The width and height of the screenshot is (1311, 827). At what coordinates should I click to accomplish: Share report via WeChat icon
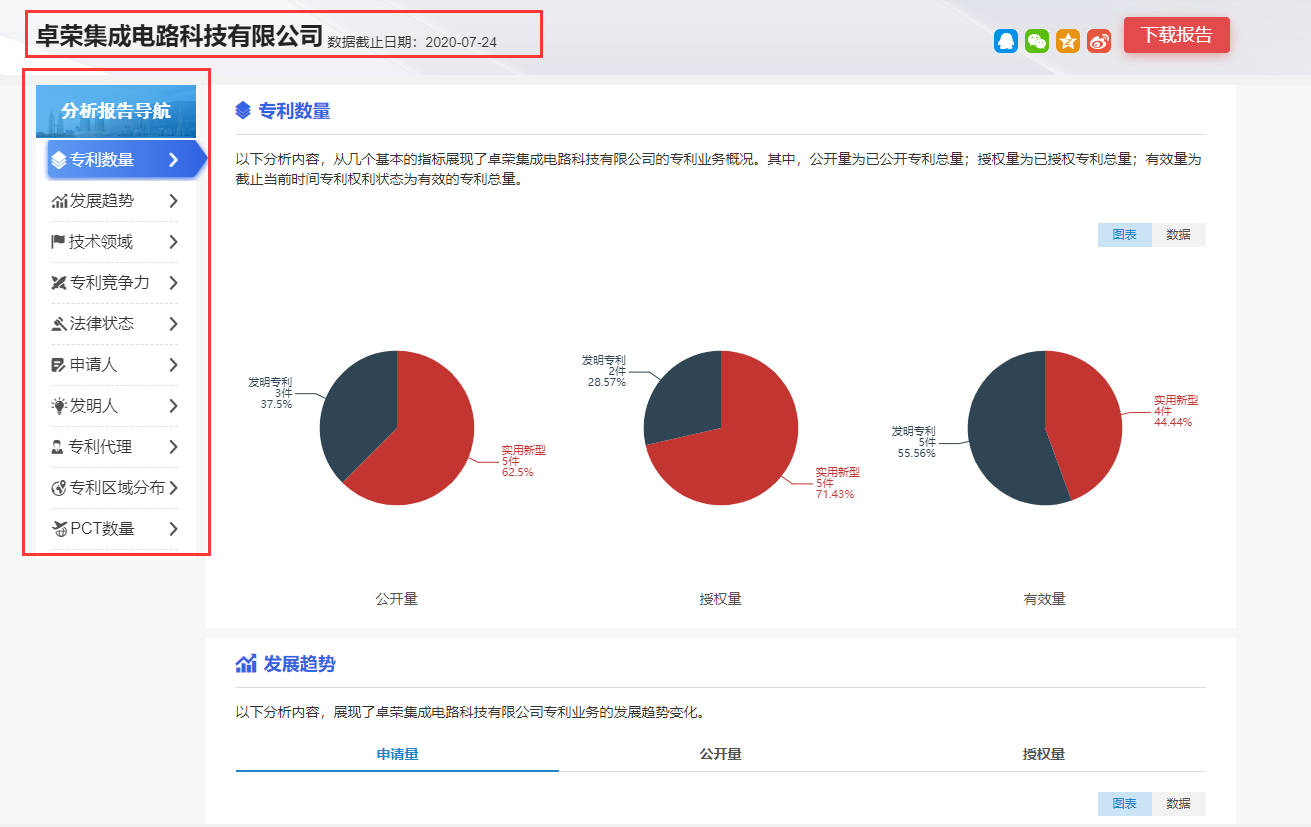coord(1037,41)
